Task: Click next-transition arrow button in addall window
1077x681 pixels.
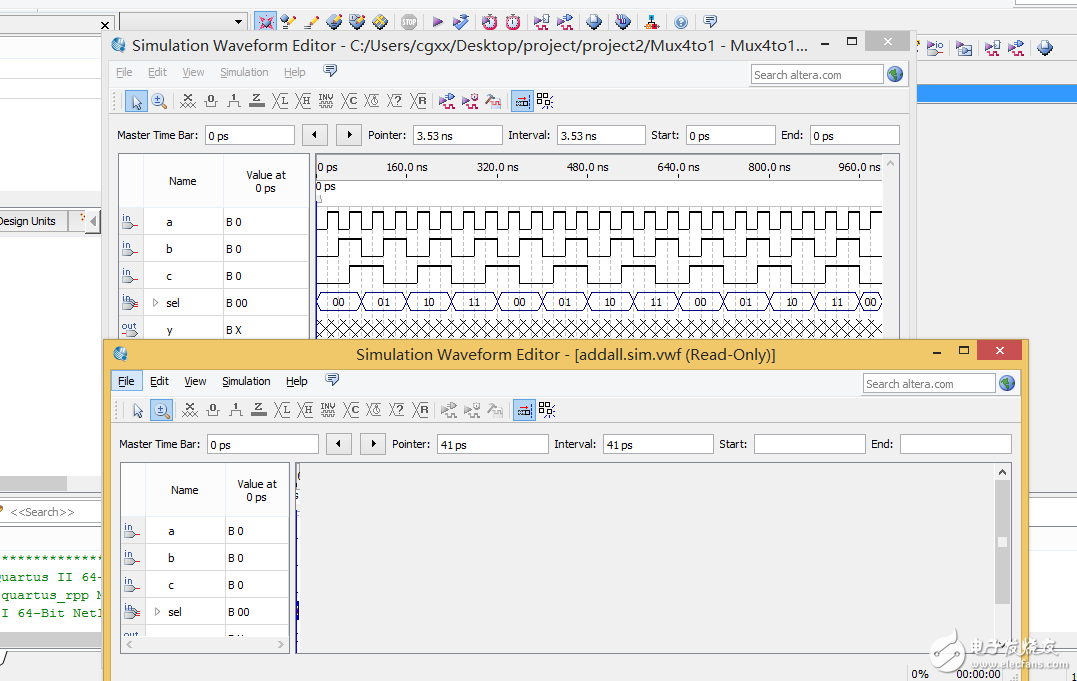Action: 372,444
